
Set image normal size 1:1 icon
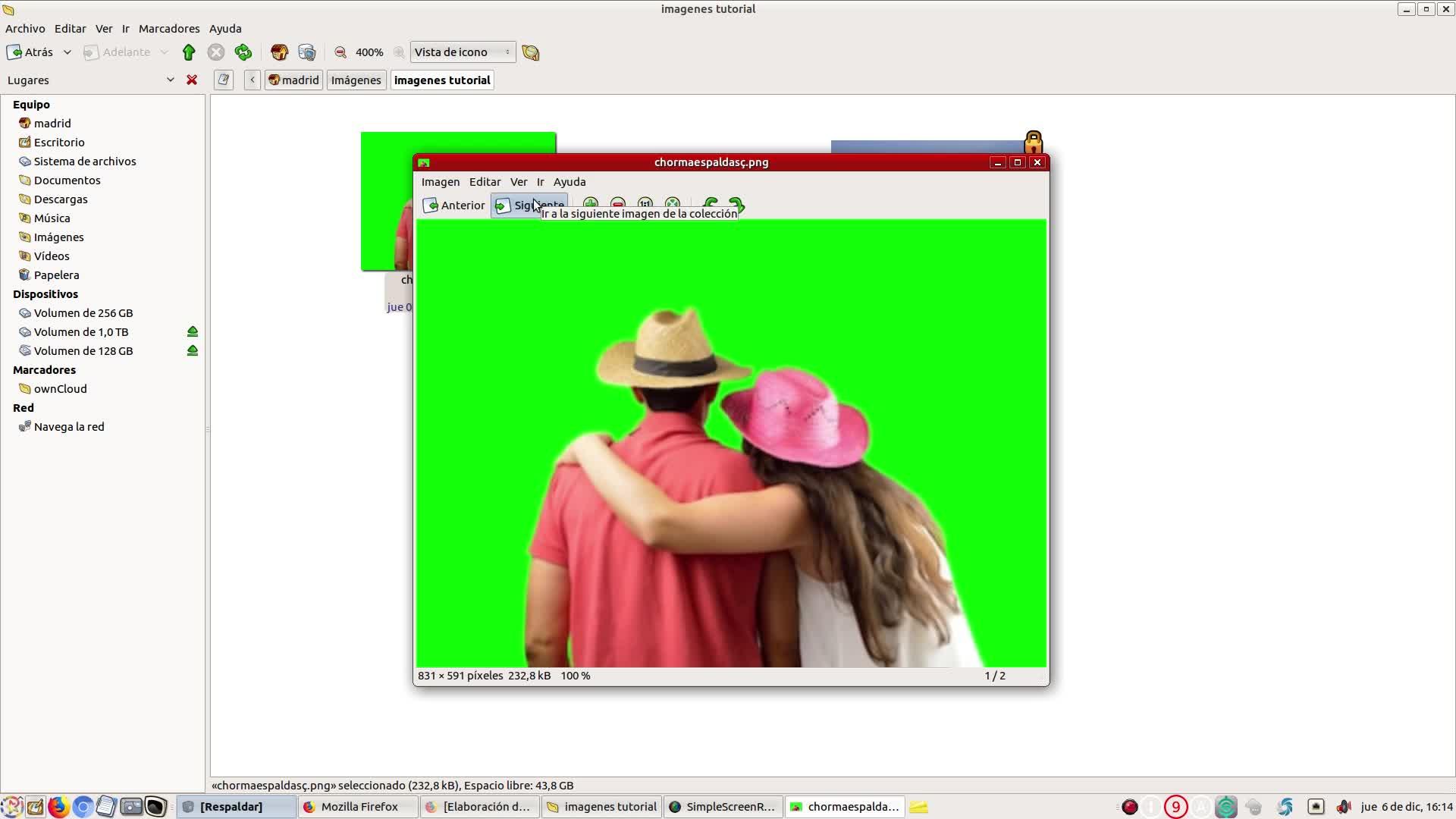(x=645, y=202)
